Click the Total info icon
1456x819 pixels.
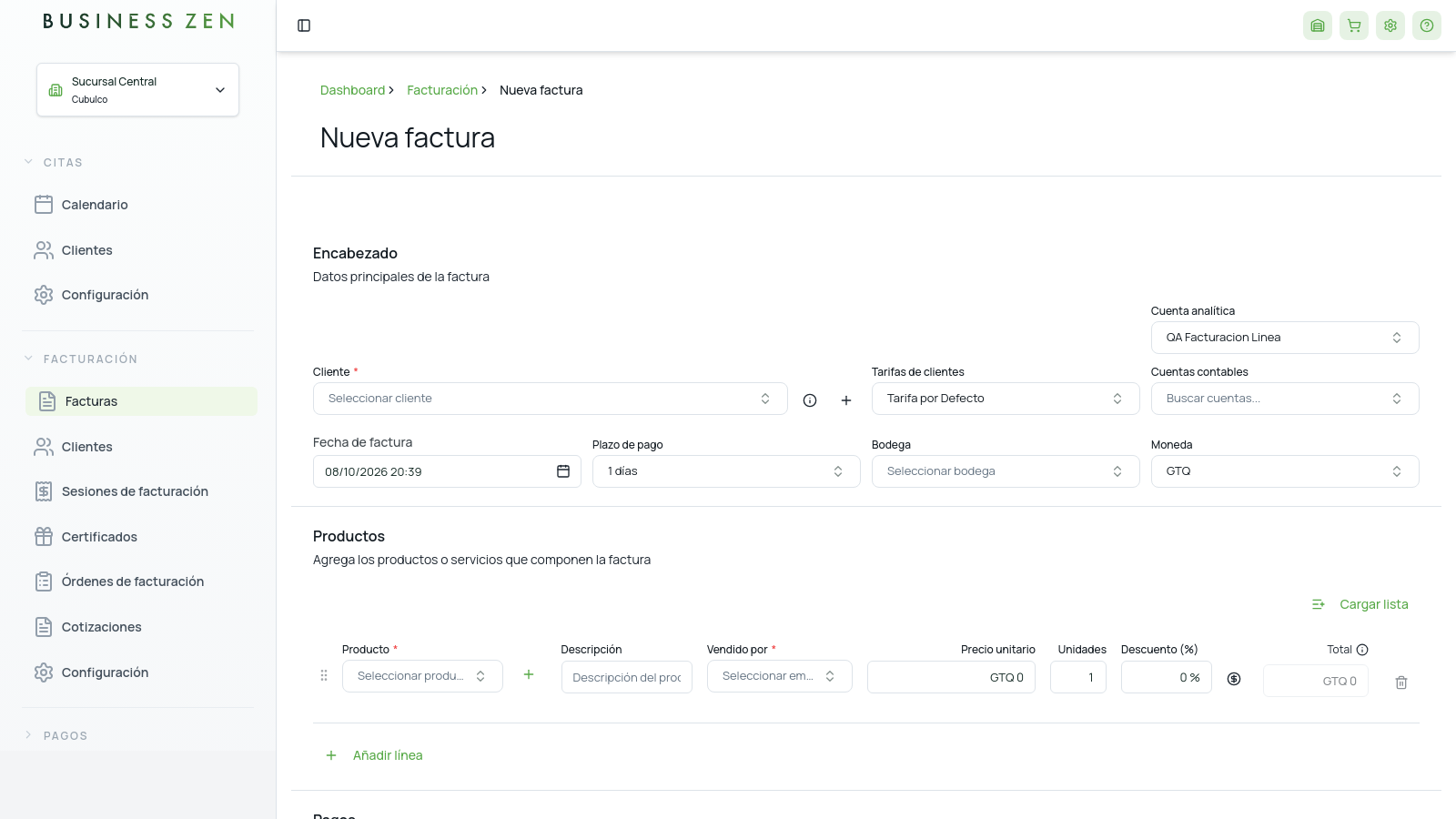pyautogui.click(x=1362, y=650)
